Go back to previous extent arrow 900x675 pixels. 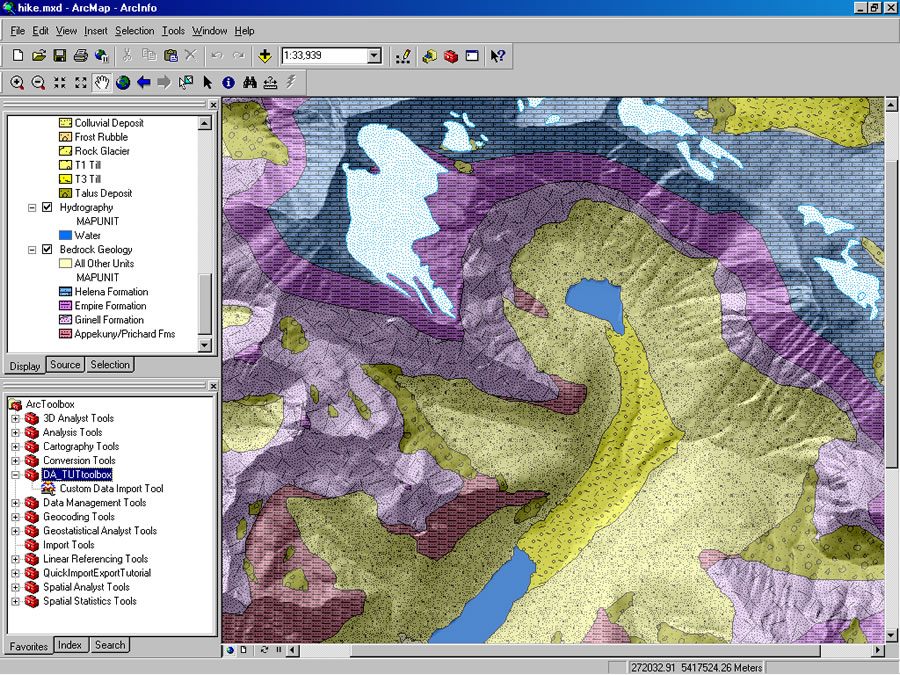tap(144, 83)
